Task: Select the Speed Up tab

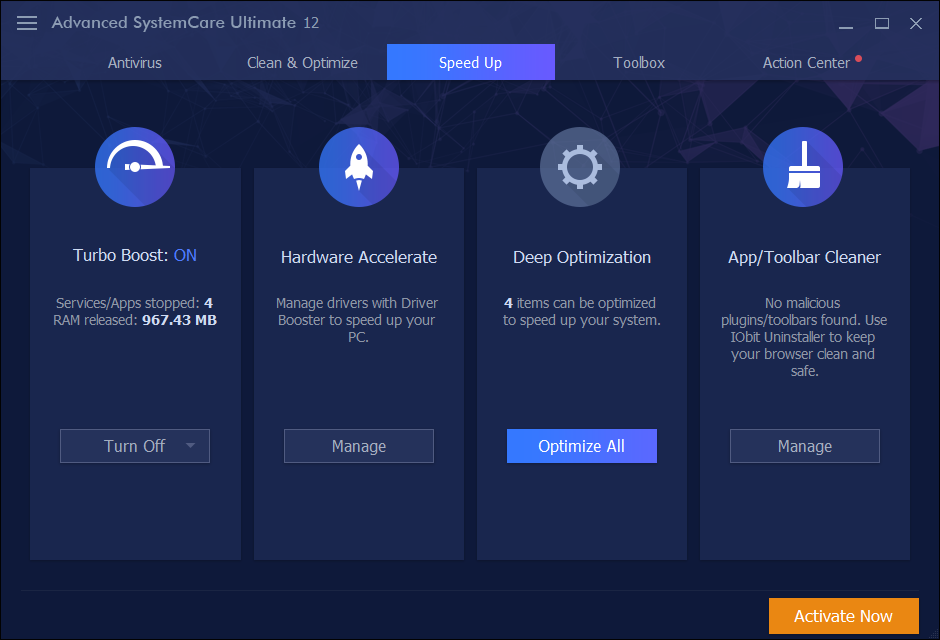Action: (471, 62)
